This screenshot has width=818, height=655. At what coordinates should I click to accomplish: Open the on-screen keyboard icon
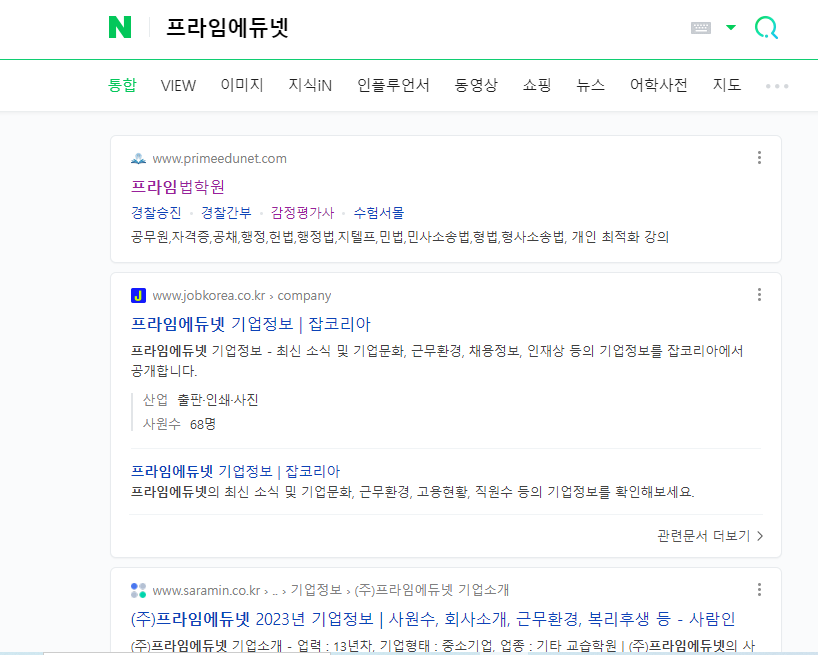pos(701,28)
